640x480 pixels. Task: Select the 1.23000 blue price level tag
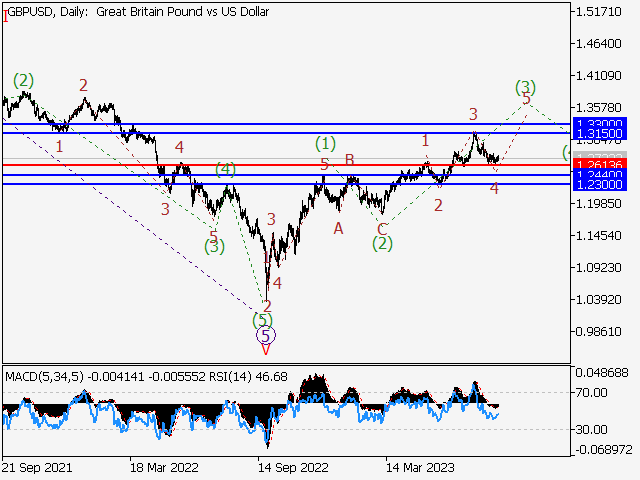pos(600,184)
